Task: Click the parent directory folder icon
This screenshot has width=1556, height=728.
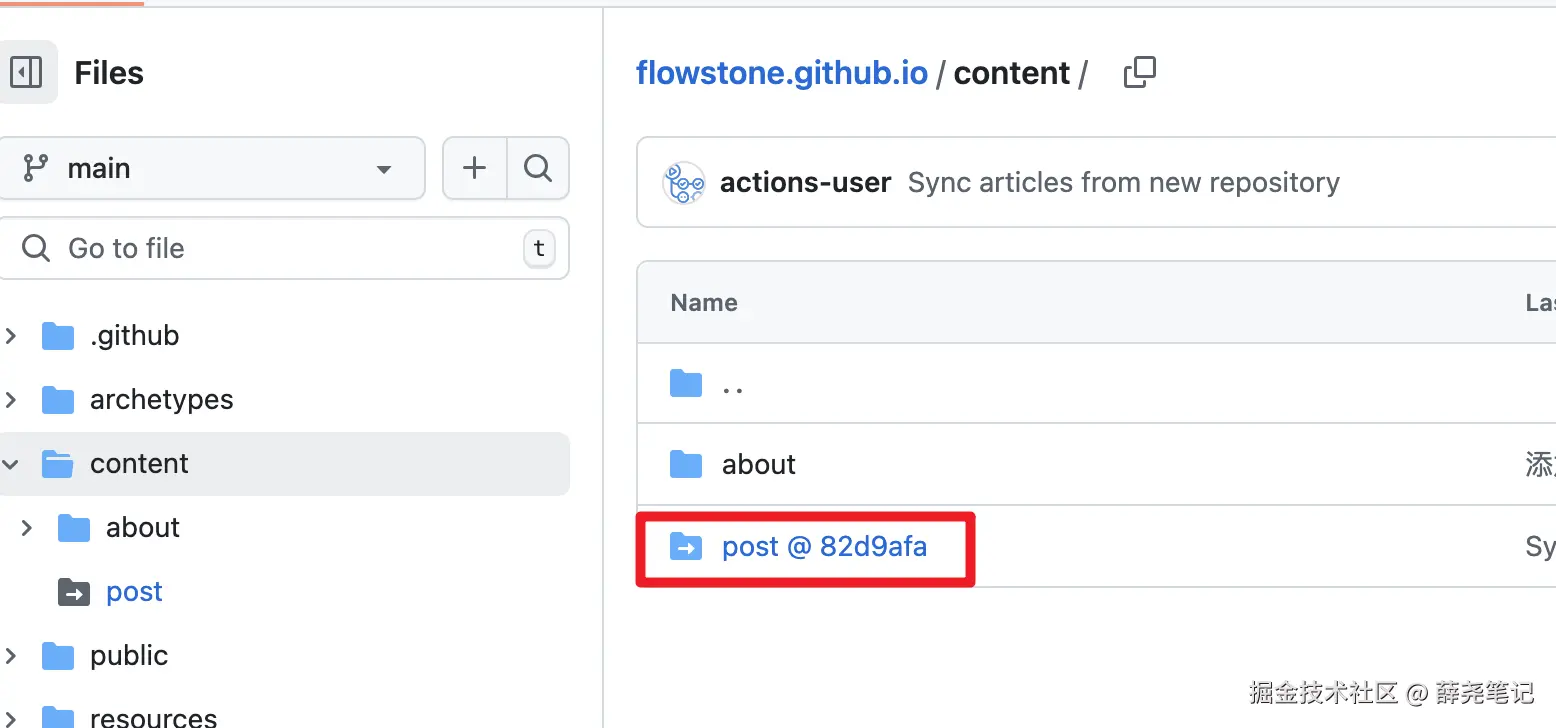Action: pyautogui.click(x=686, y=383)
